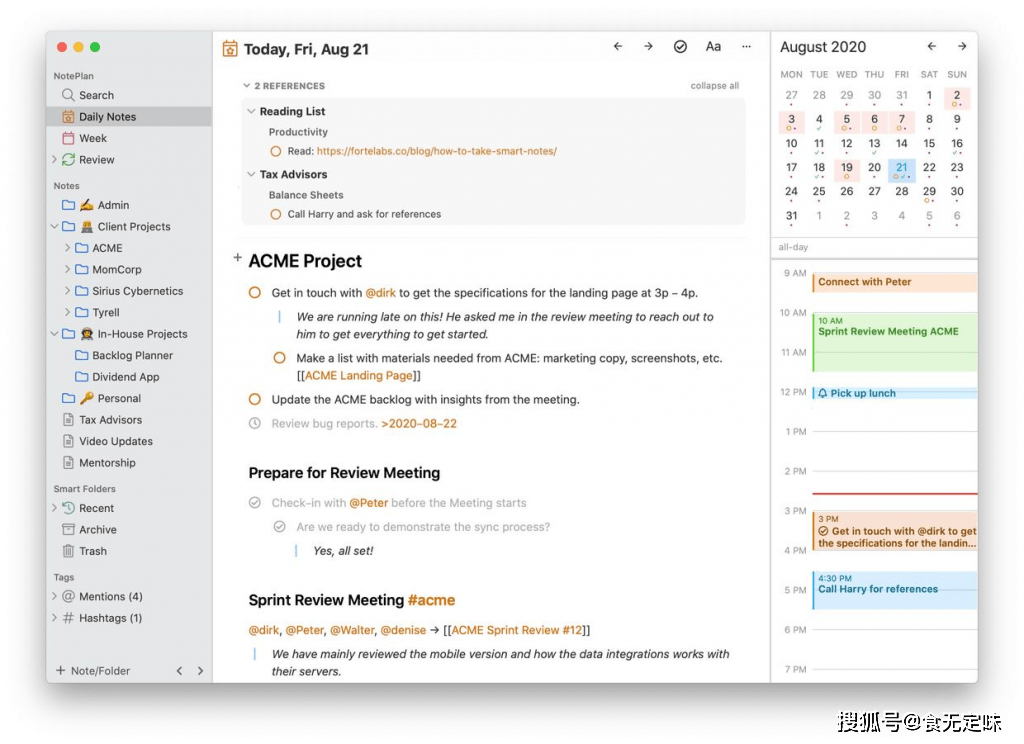Uncheck the Check-in with @Peter task
The width and height of the screenshot is (1024, 744).
click(x=255, y=503)
